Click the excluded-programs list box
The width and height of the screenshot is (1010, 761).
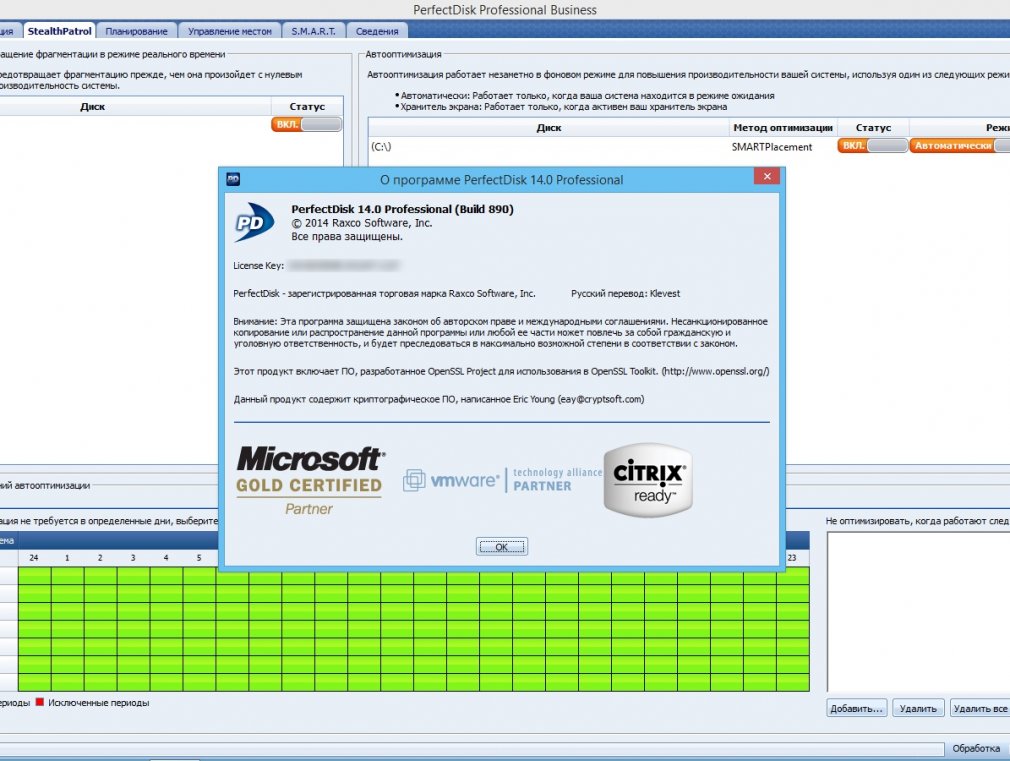[x=918, y=612]
